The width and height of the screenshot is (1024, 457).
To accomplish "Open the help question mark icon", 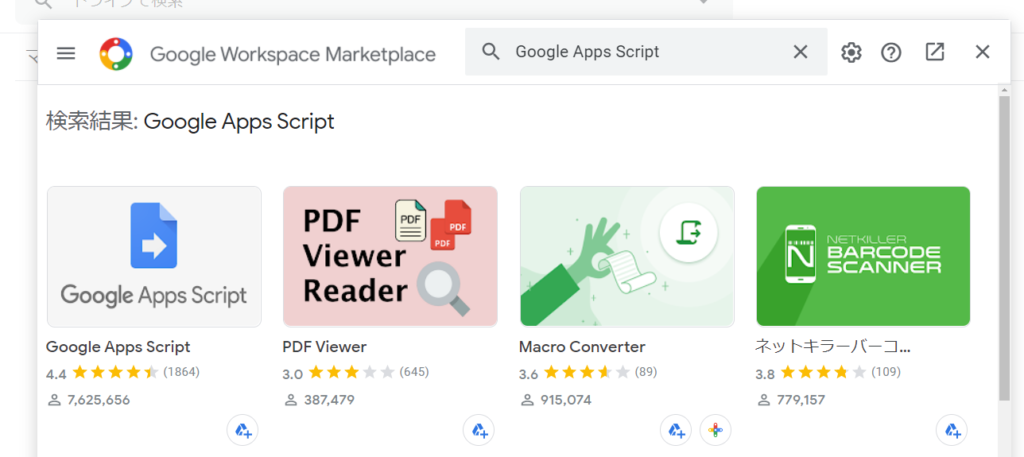I will tap(891, 53).
